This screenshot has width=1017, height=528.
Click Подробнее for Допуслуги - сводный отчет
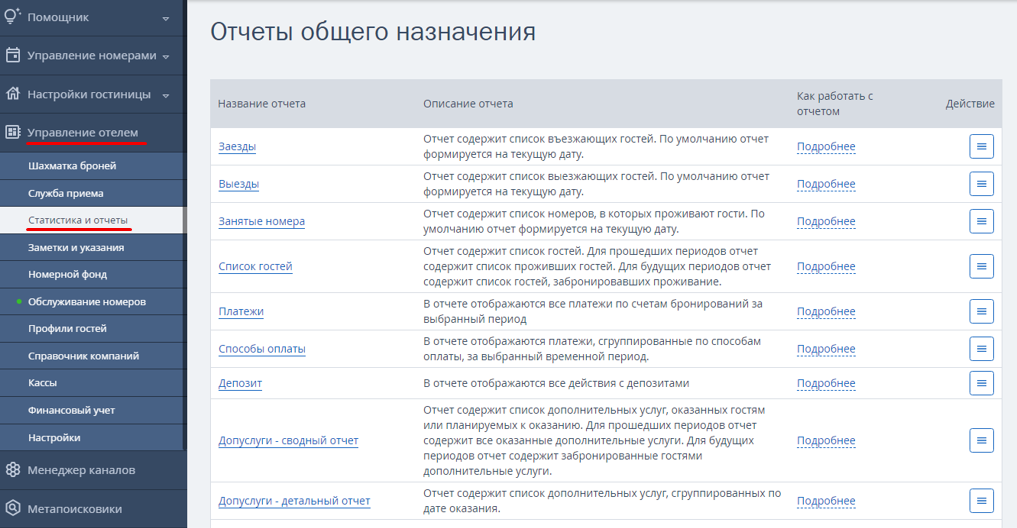coord(826,440)
